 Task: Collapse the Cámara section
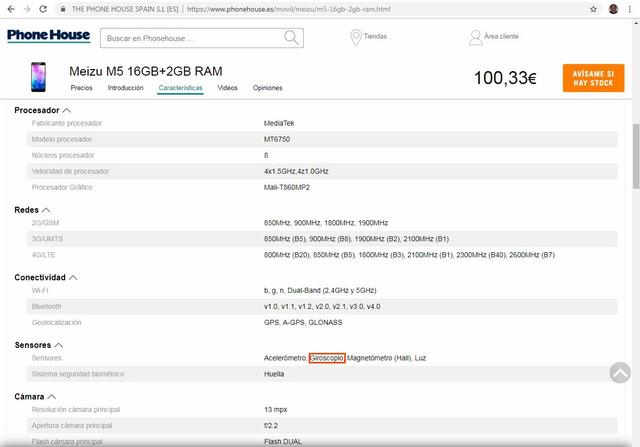(x=51, y=397)
